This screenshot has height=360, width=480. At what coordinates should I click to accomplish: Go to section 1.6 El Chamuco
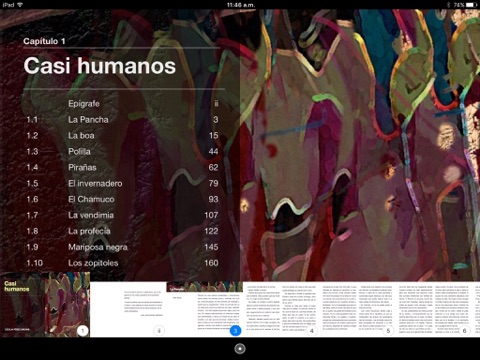(x=122, y=199)
